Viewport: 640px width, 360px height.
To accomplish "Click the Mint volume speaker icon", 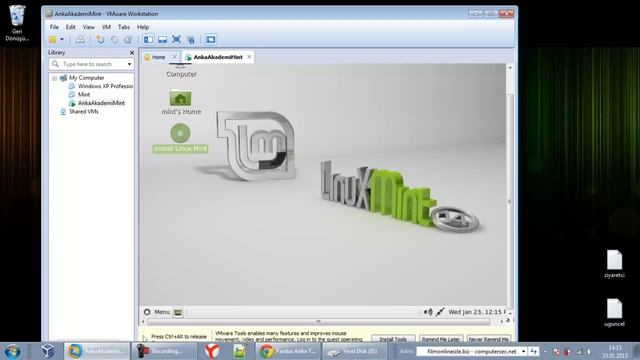I will coord(427,312).
